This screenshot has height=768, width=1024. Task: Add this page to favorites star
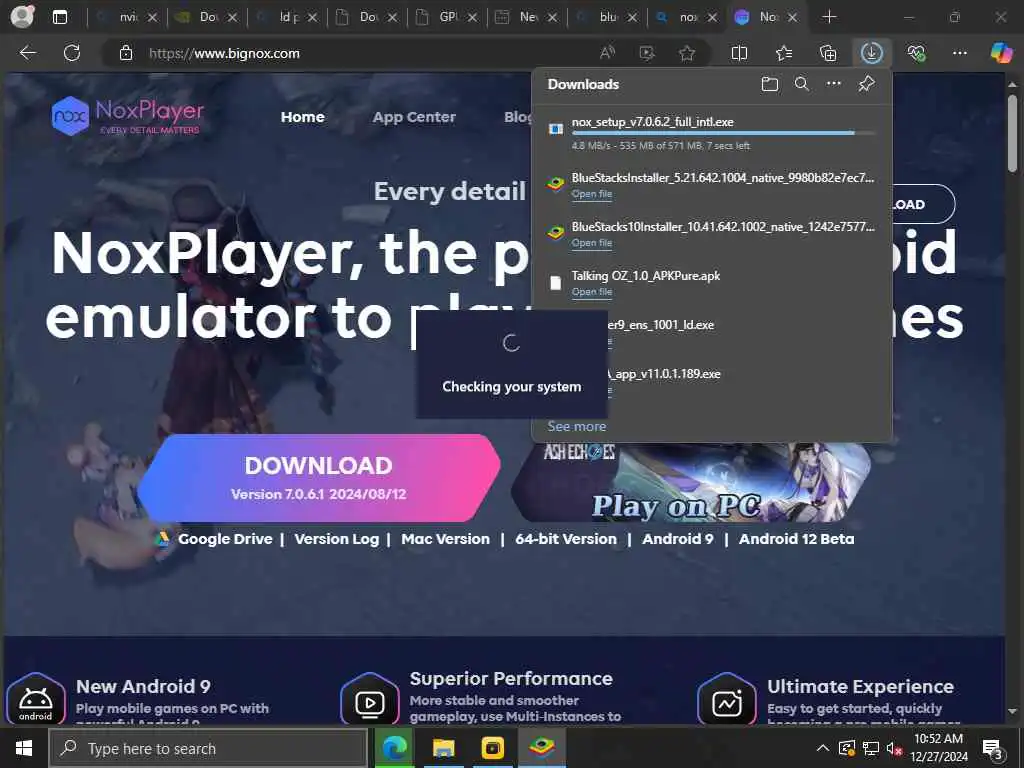click(x=686, y=53)
